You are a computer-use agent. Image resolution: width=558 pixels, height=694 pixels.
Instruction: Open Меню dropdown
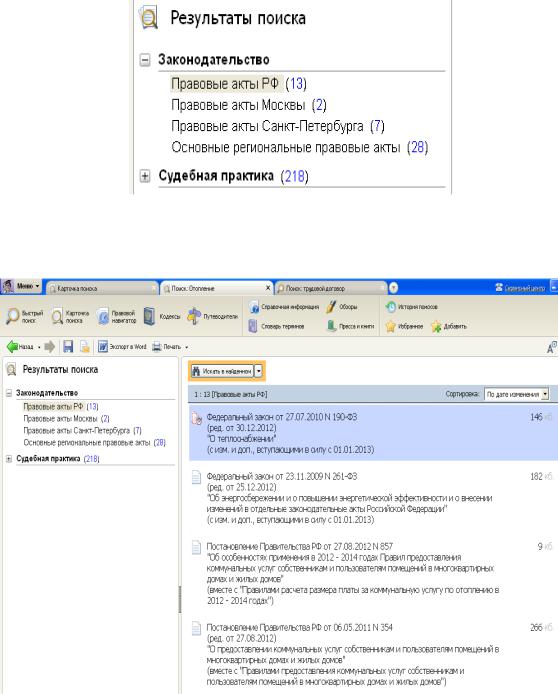click(x=21, y=286)
